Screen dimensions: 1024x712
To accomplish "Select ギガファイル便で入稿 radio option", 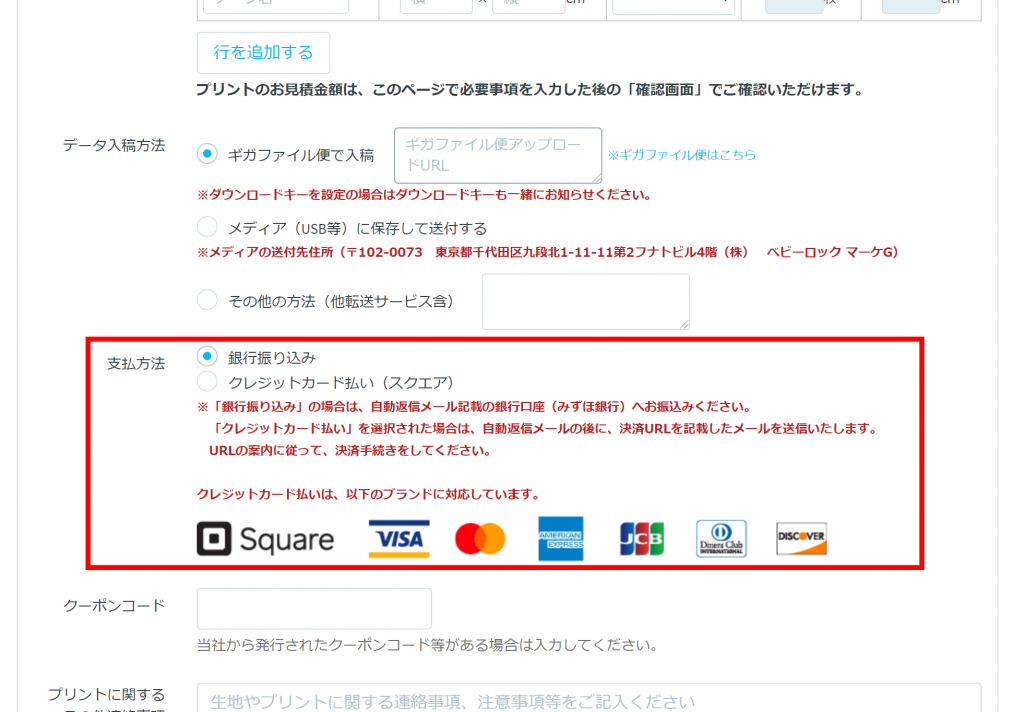I will [207, 154].
